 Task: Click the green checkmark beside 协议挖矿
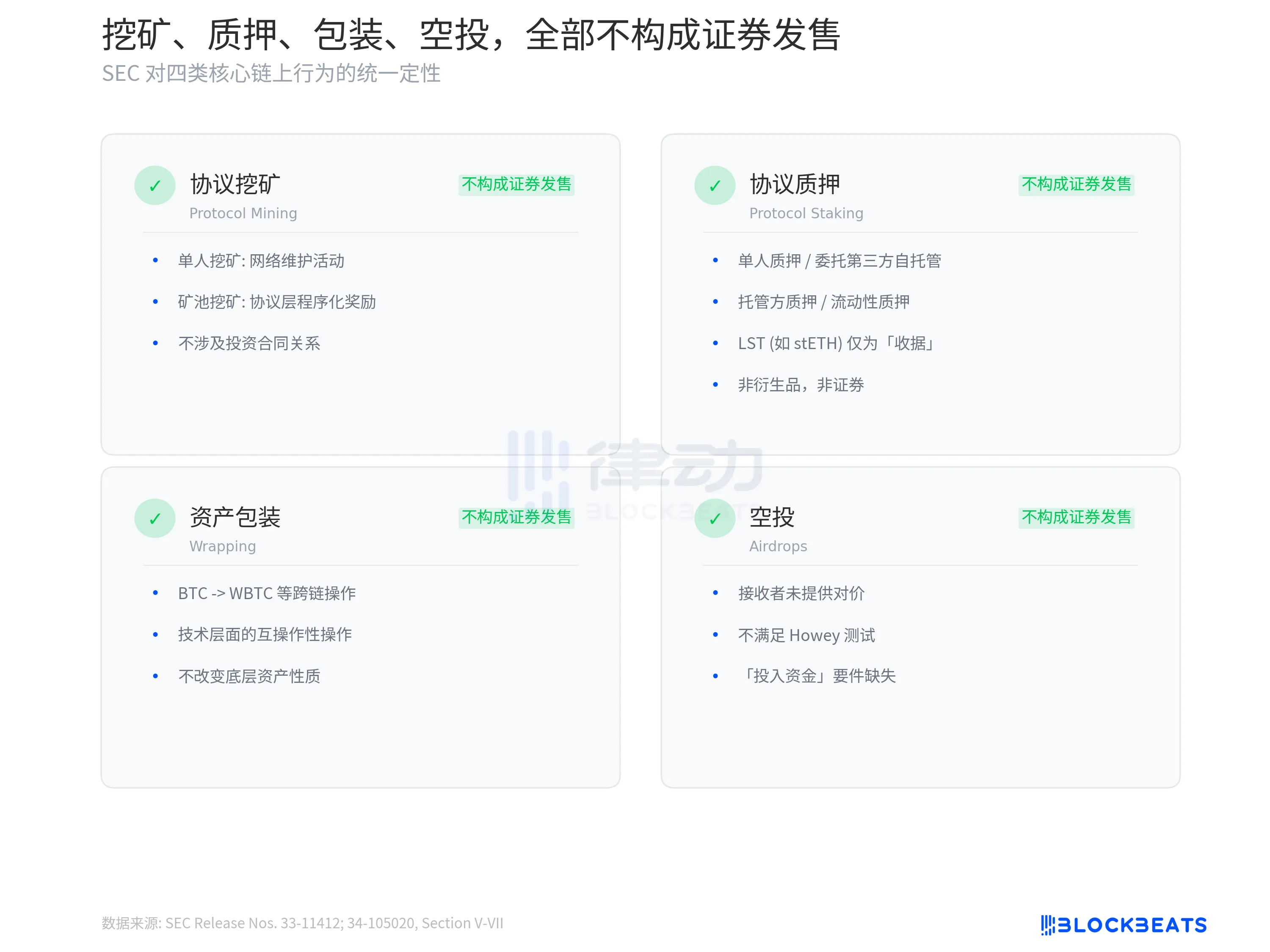pyautogui.click(x=155, y=185)
